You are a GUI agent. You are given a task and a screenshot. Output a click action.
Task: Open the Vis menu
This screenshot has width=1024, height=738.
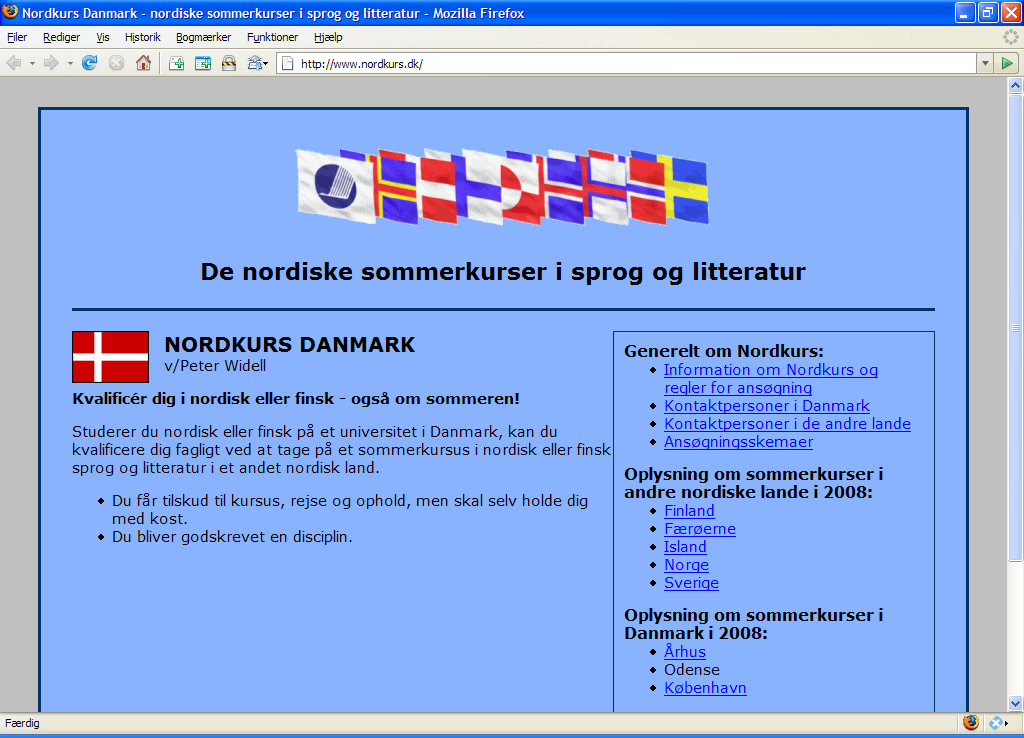[x=103, y=37]
